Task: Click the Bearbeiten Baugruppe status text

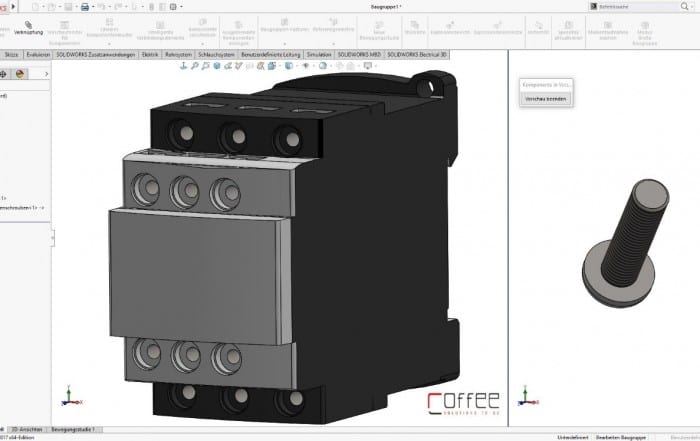Action: [x=621, y=437]
